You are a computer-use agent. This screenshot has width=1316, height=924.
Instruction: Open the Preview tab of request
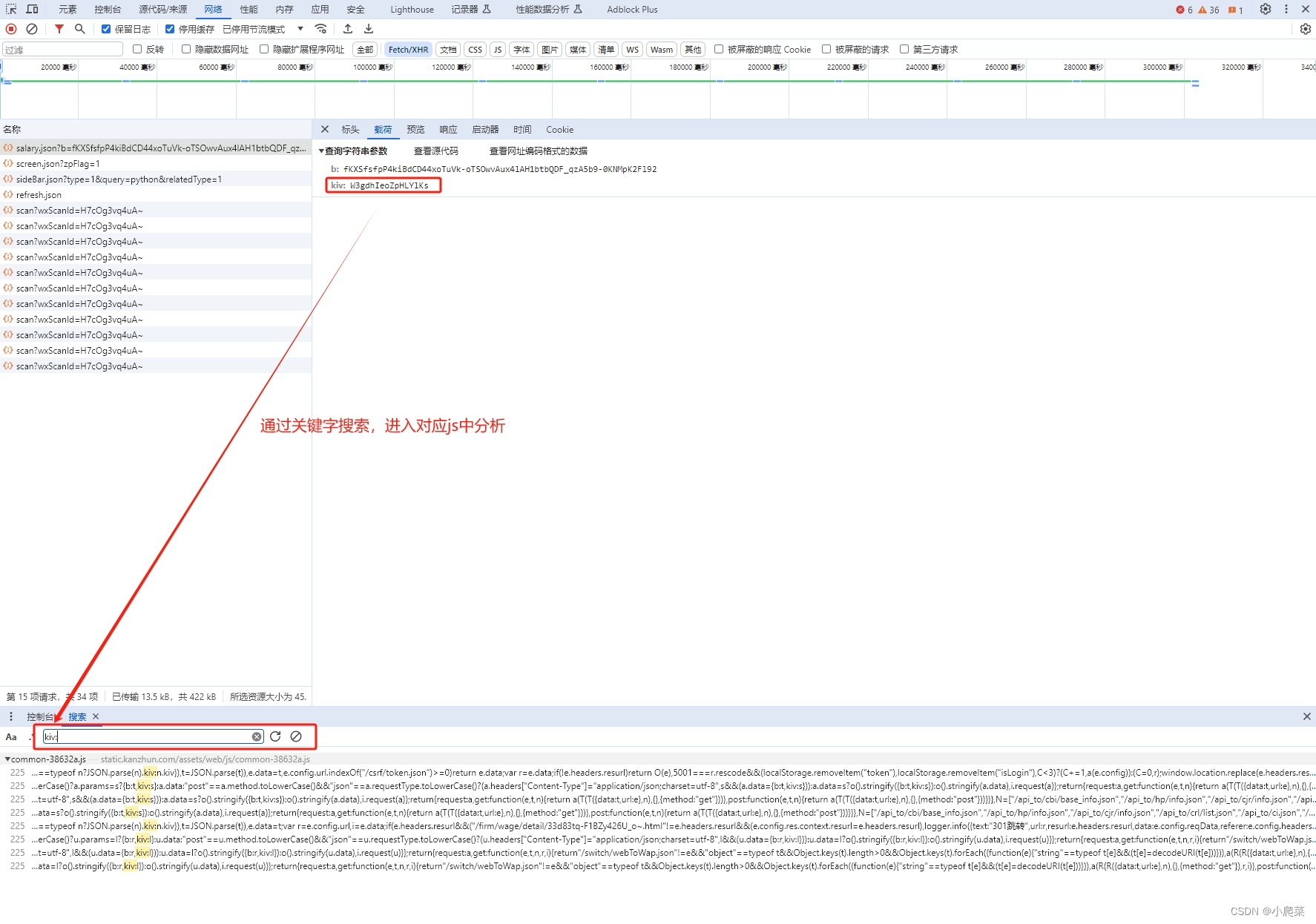tap(415, 129)
